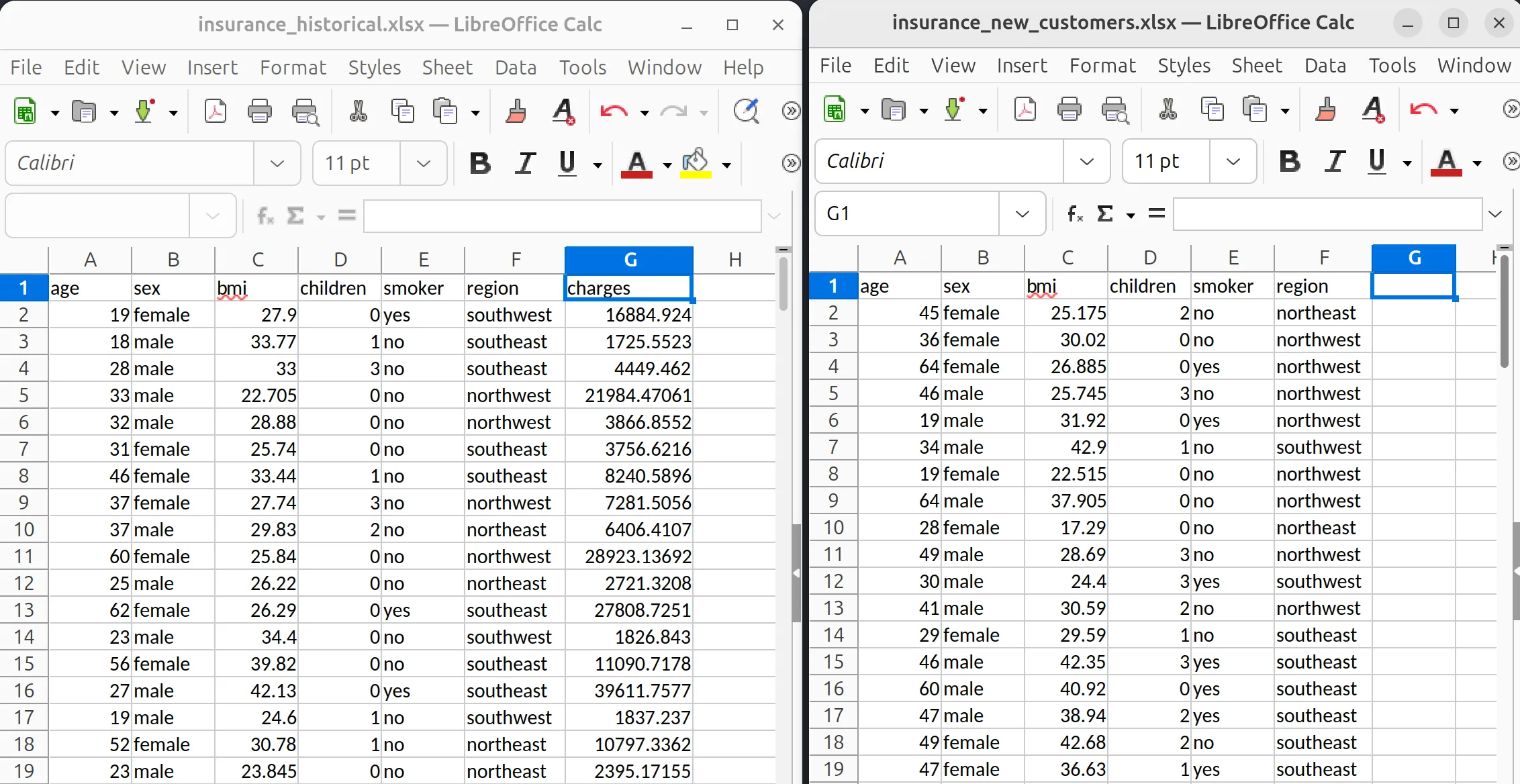The width and height of the screenshot is (1520, 784).
Task: Click Paste icon in historical window
Action: [445, 111]
